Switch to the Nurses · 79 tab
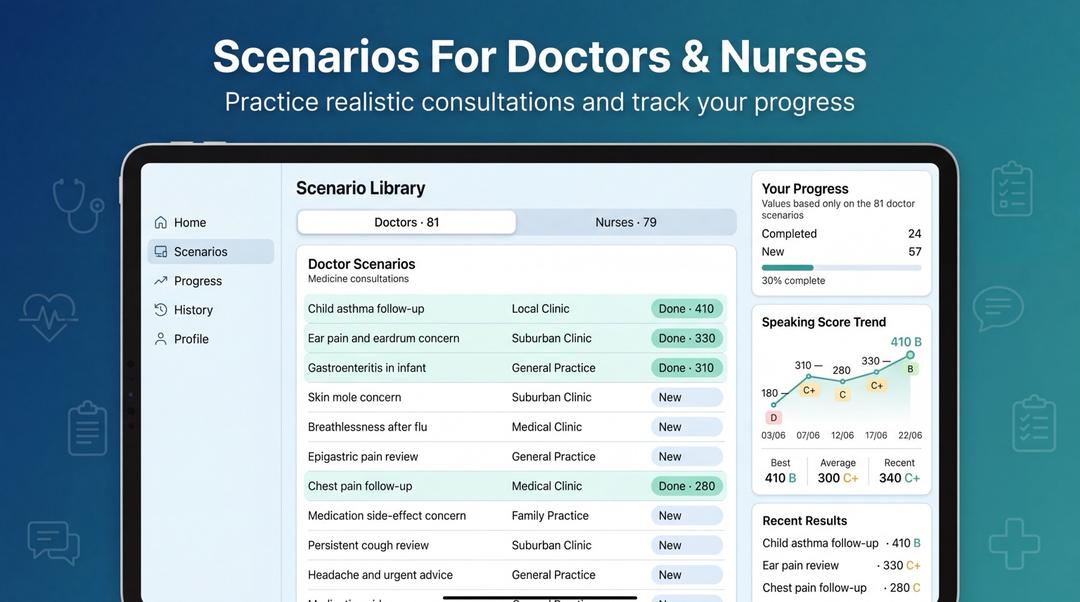The height and width of the screenshot is (602, 1080). point(625,222)
